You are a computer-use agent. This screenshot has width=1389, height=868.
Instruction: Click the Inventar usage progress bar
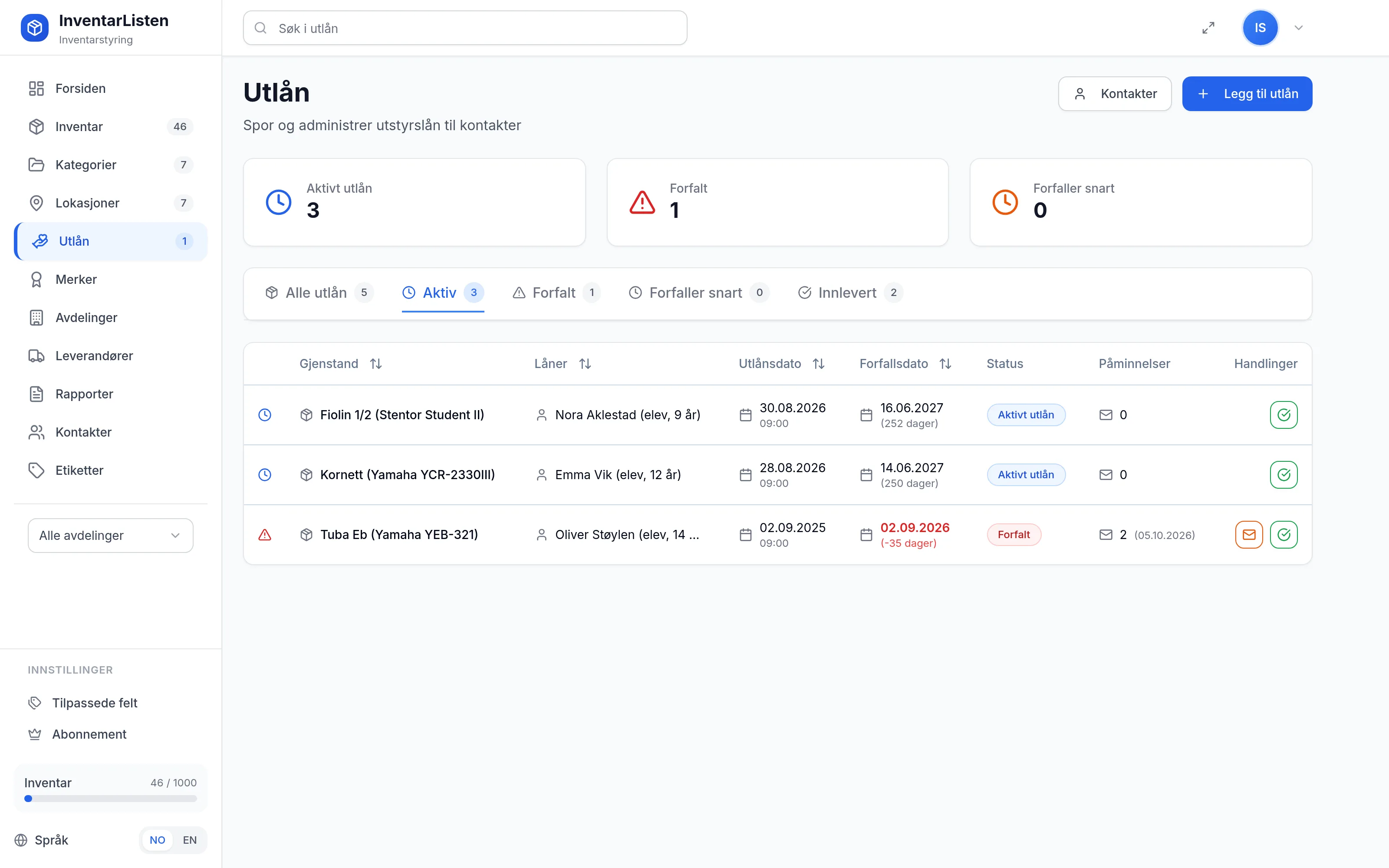point(110,799)
